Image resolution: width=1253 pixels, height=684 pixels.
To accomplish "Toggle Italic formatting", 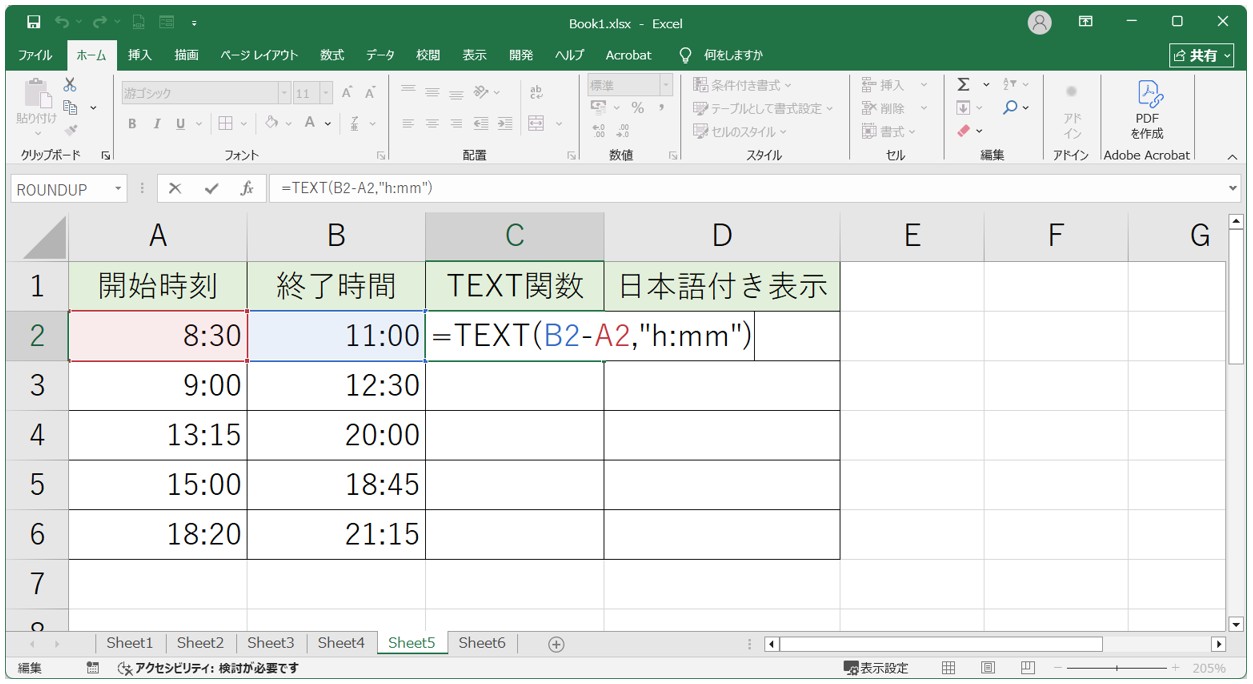I will point(156,124).
